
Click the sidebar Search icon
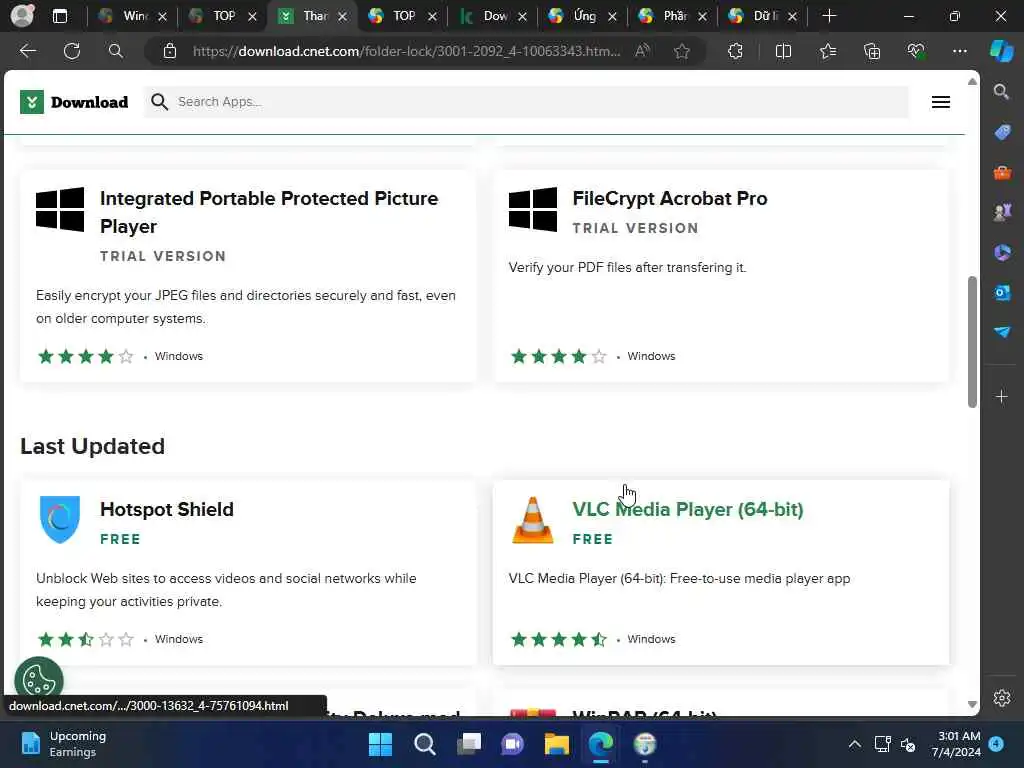coord(1001,91)
